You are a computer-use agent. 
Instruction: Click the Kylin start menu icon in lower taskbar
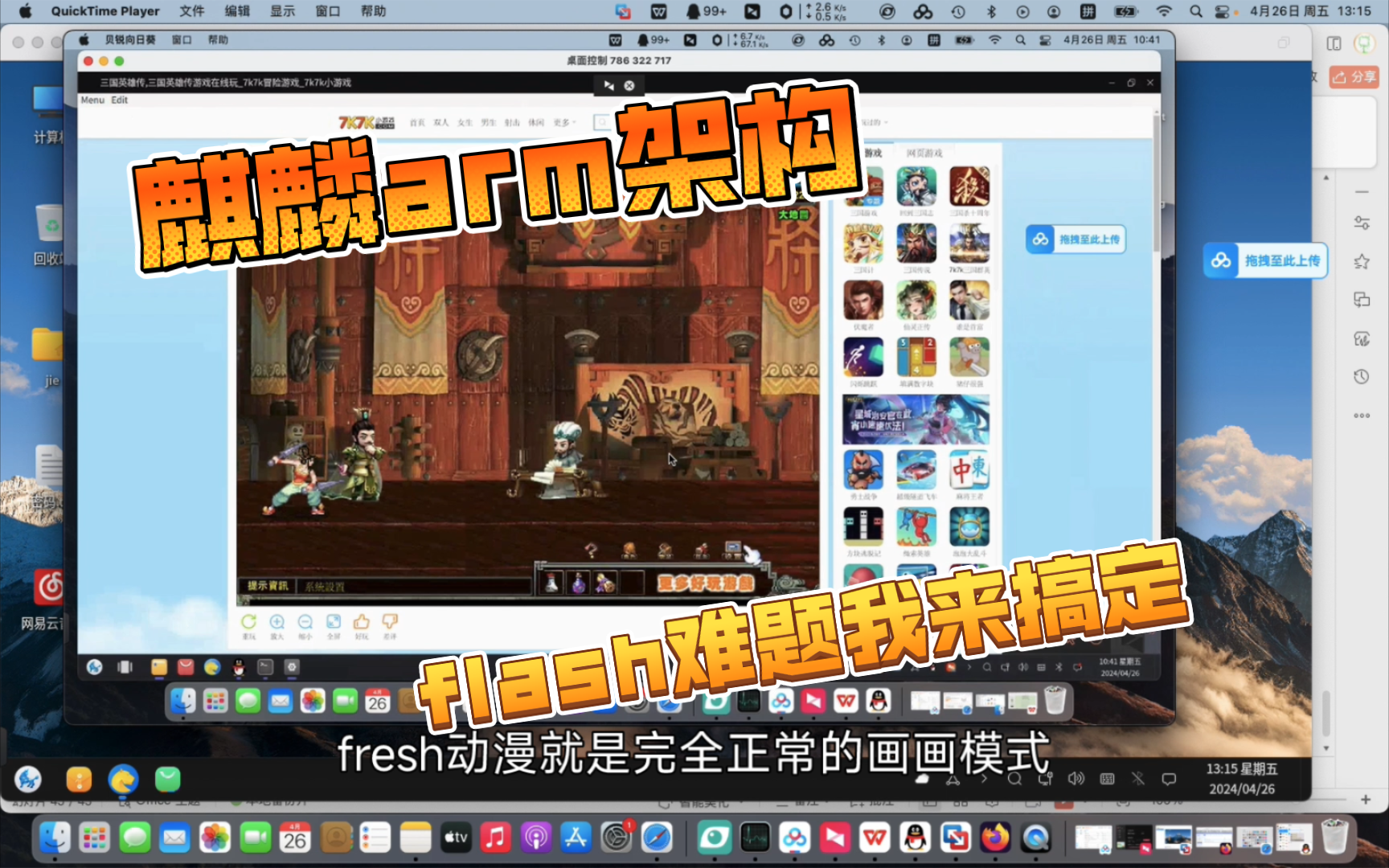pyautogui.click(x=28, y=779)
